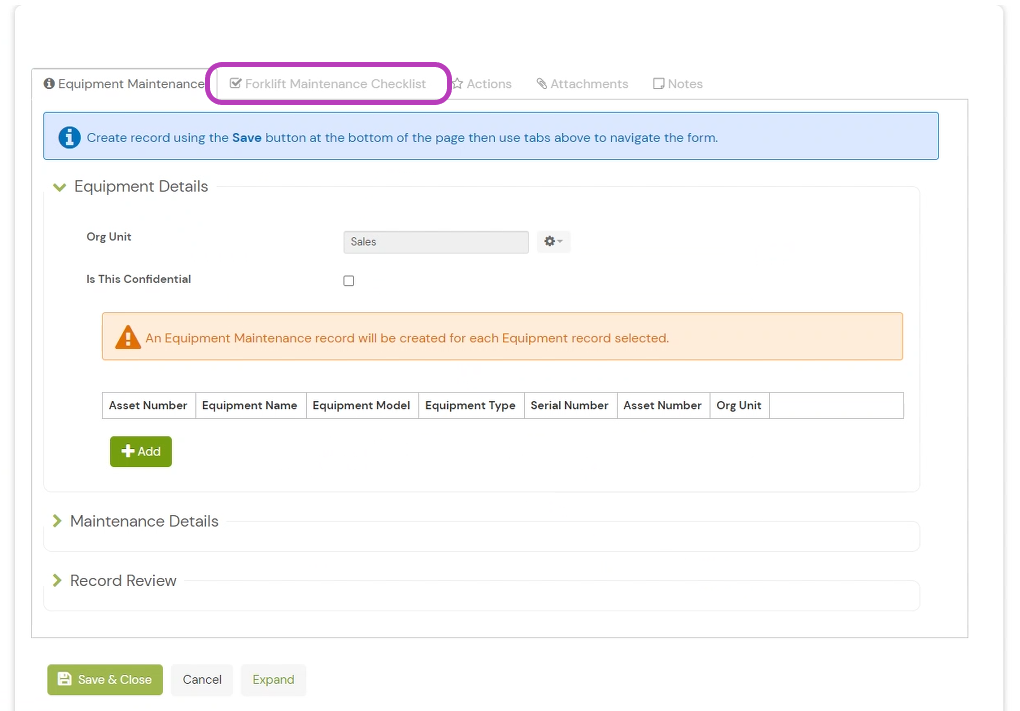Click the info icon in the blue banner
The width and height of the screenshot is (1020, 711).
(69, 137)
